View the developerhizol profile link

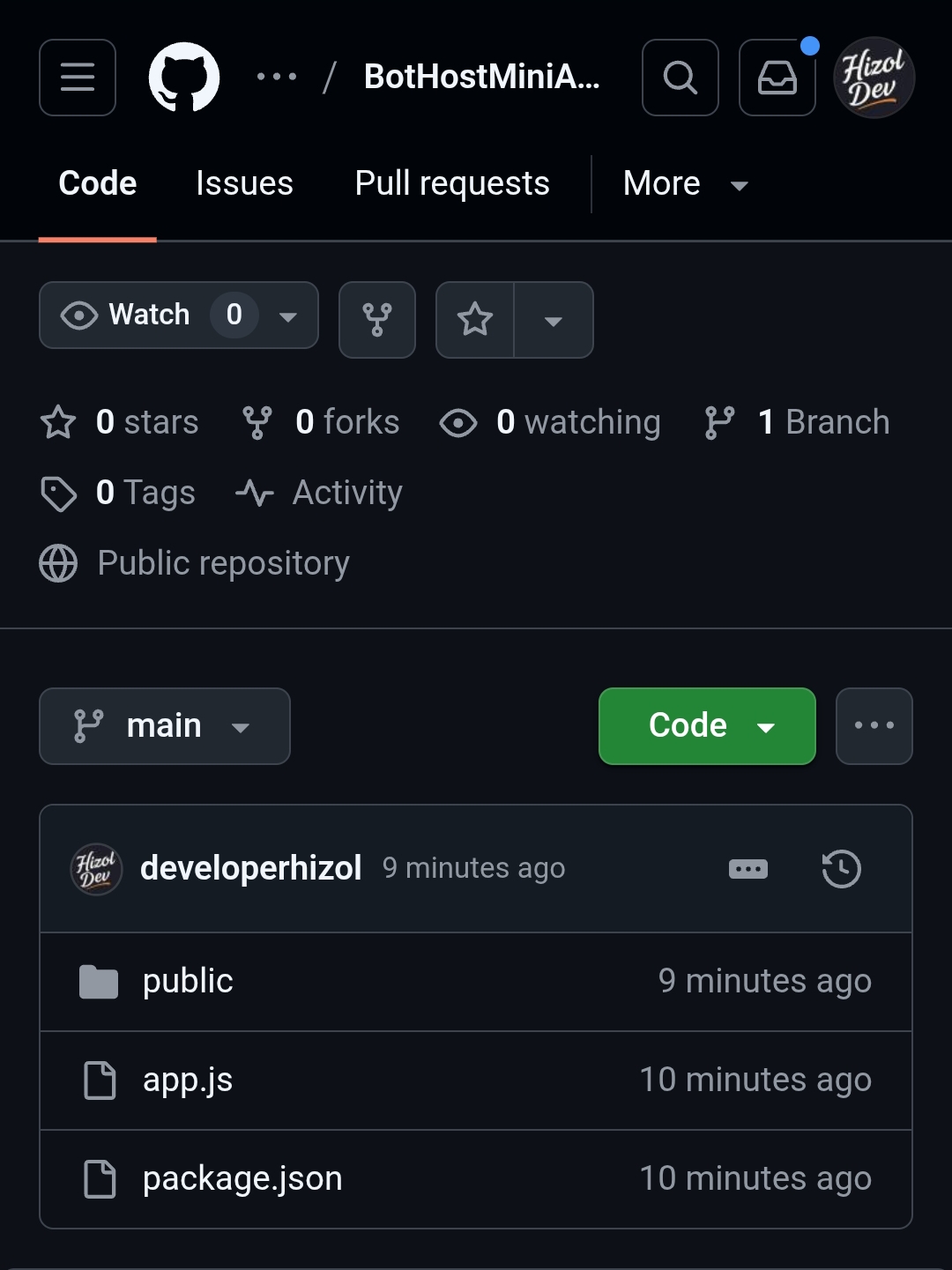pos(251,868)
